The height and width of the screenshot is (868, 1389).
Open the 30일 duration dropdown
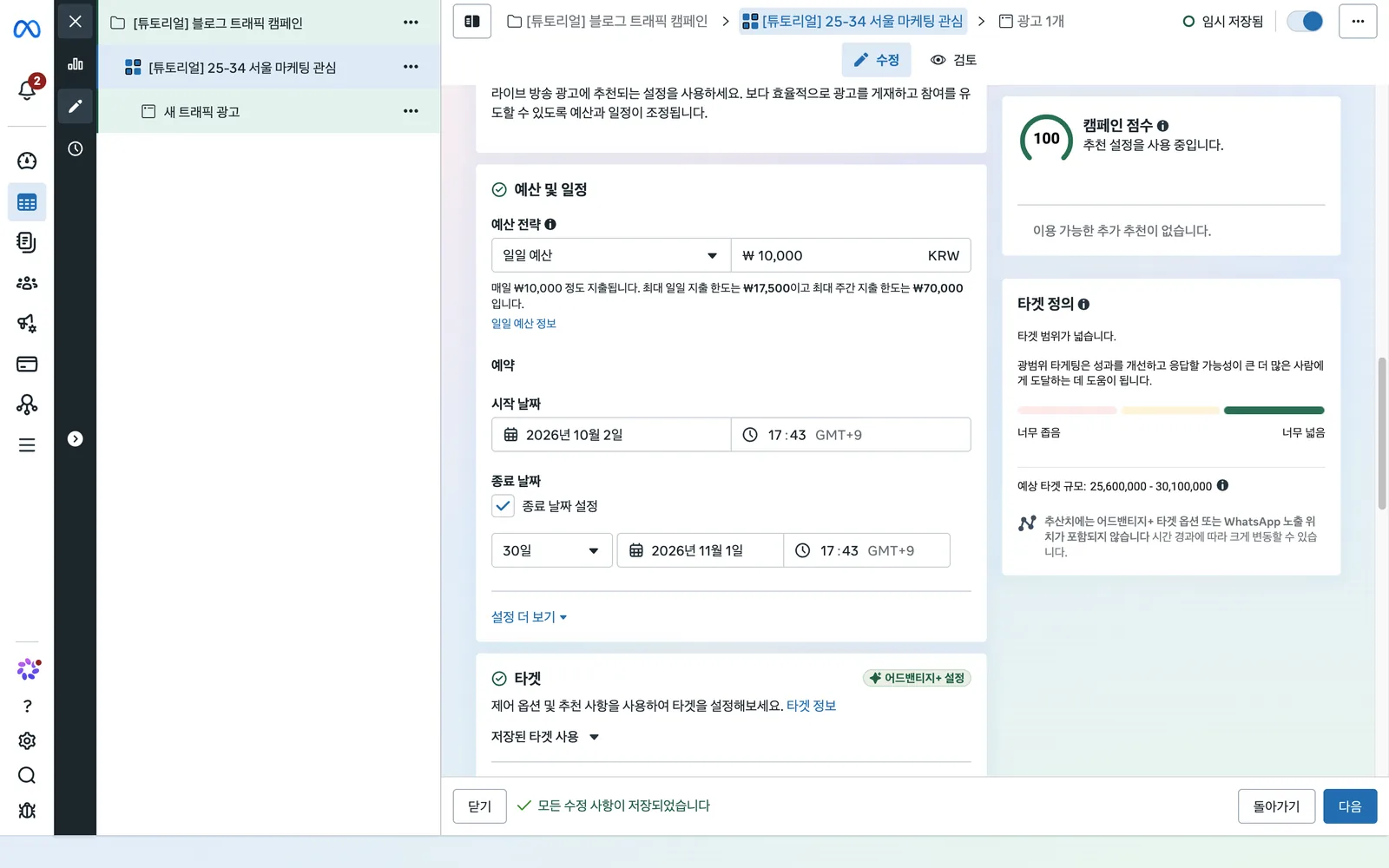click(552, 550)
